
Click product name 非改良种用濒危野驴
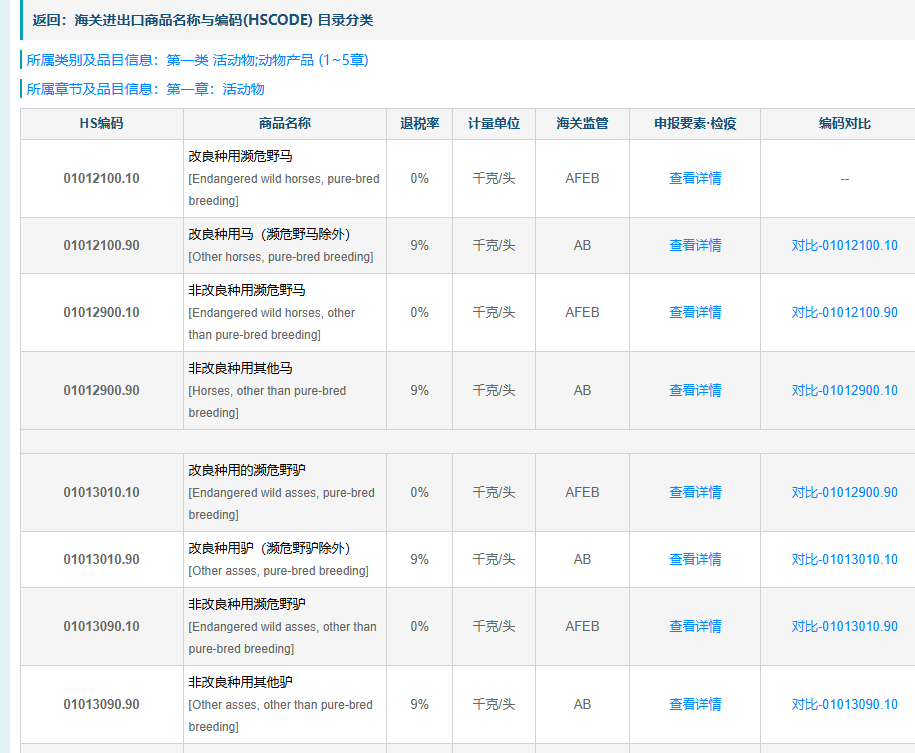pos(247,605)
